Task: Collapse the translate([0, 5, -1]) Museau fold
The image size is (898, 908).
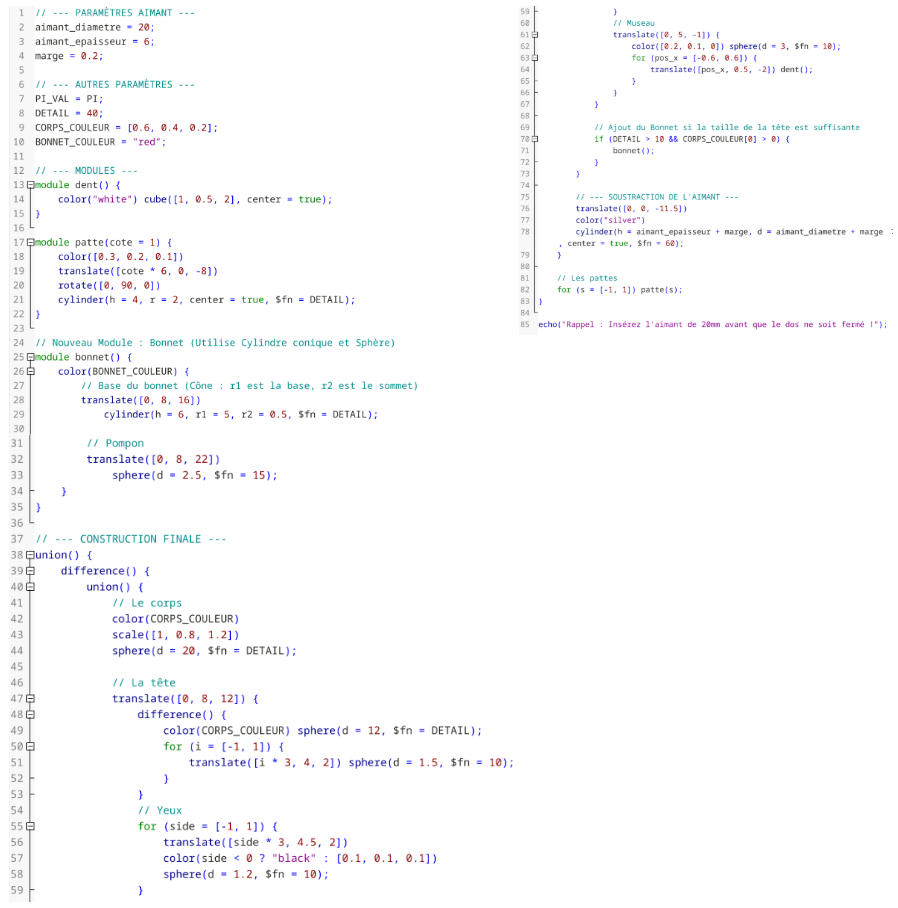Action: pyautogui.click(x=535, y=35)
